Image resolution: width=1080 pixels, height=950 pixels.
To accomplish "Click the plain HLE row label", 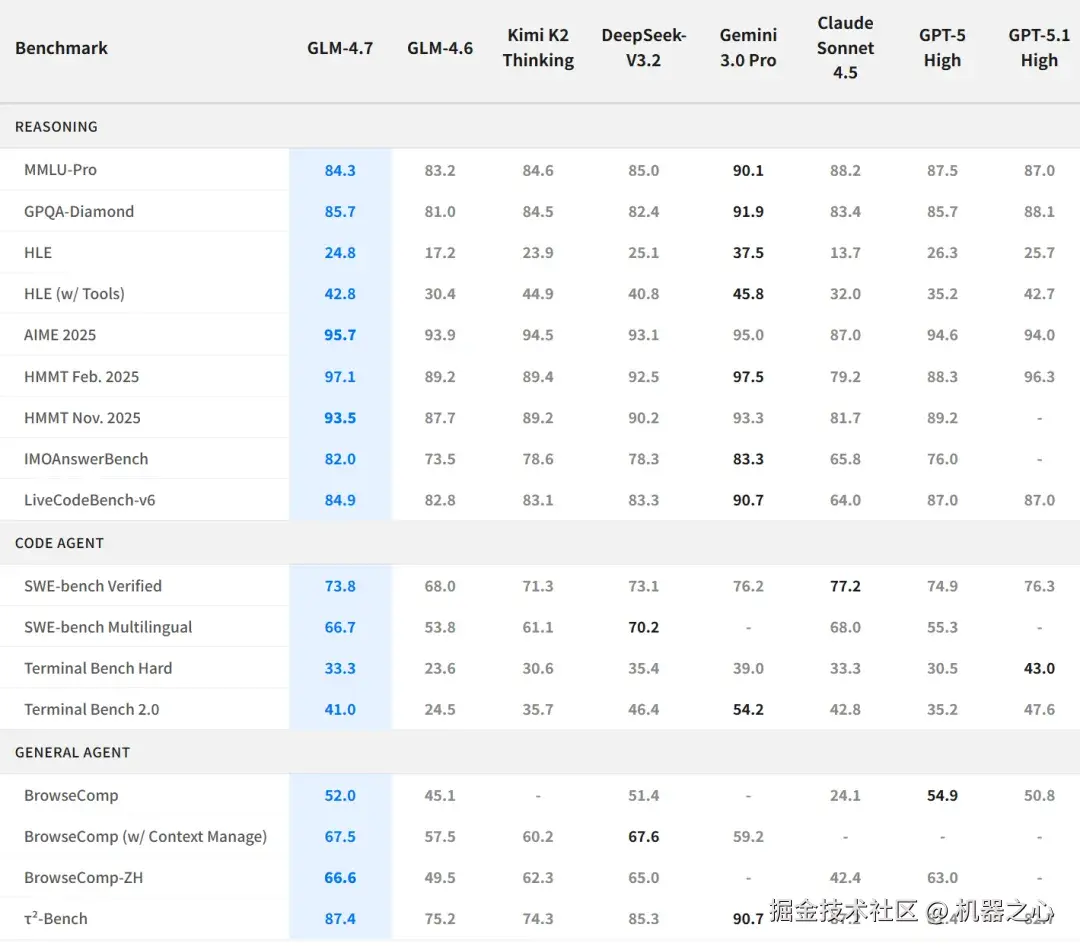I will pyautogui.click(x=38, y=253).
